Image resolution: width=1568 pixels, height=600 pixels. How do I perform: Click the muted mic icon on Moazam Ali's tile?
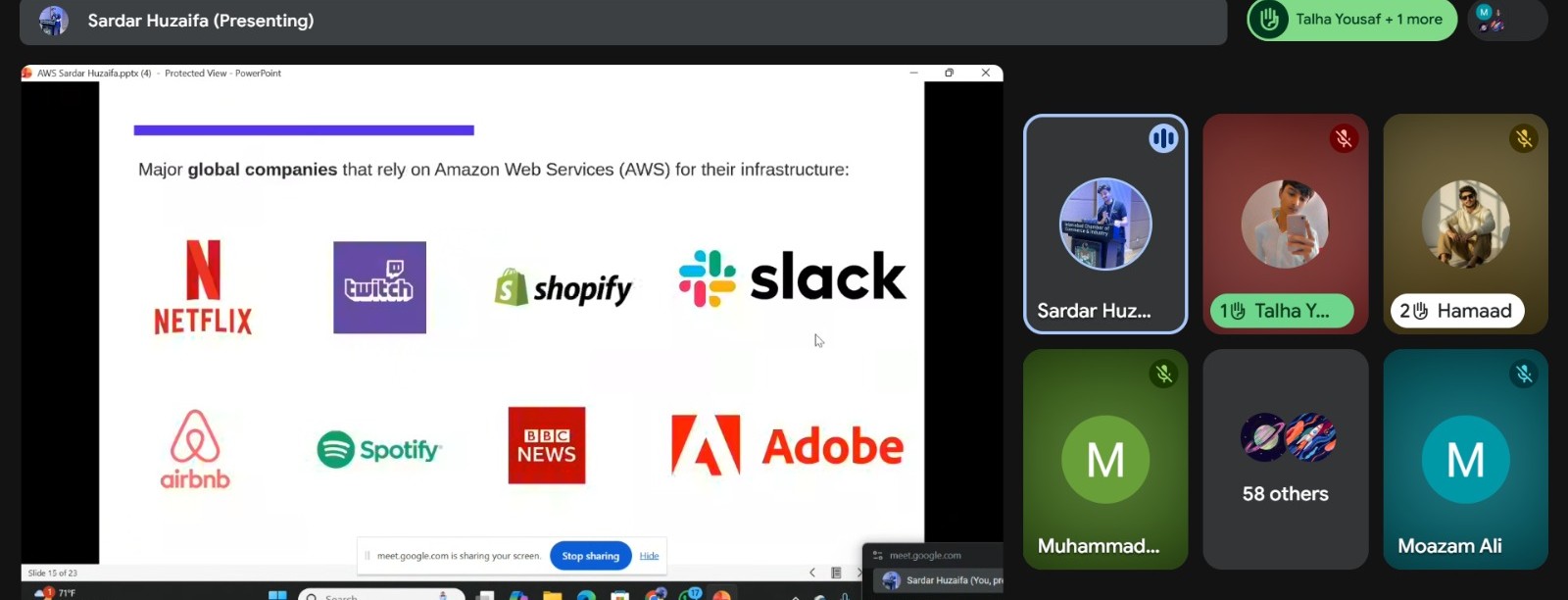[x=1524, y=375]
